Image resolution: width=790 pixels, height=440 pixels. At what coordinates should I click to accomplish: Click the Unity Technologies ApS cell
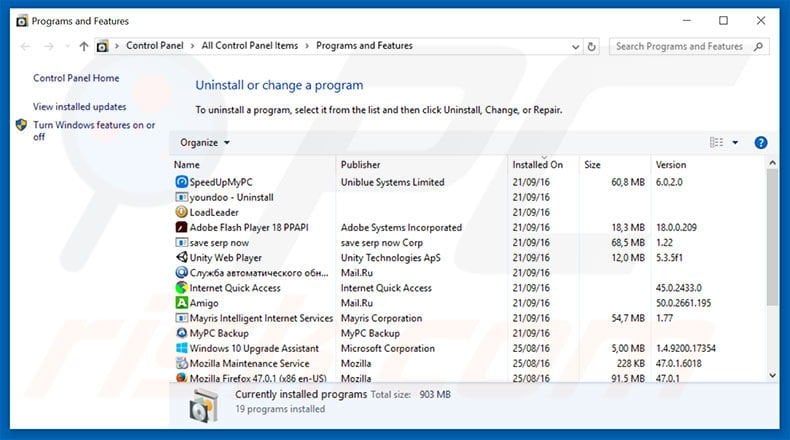tap(390, 258)
